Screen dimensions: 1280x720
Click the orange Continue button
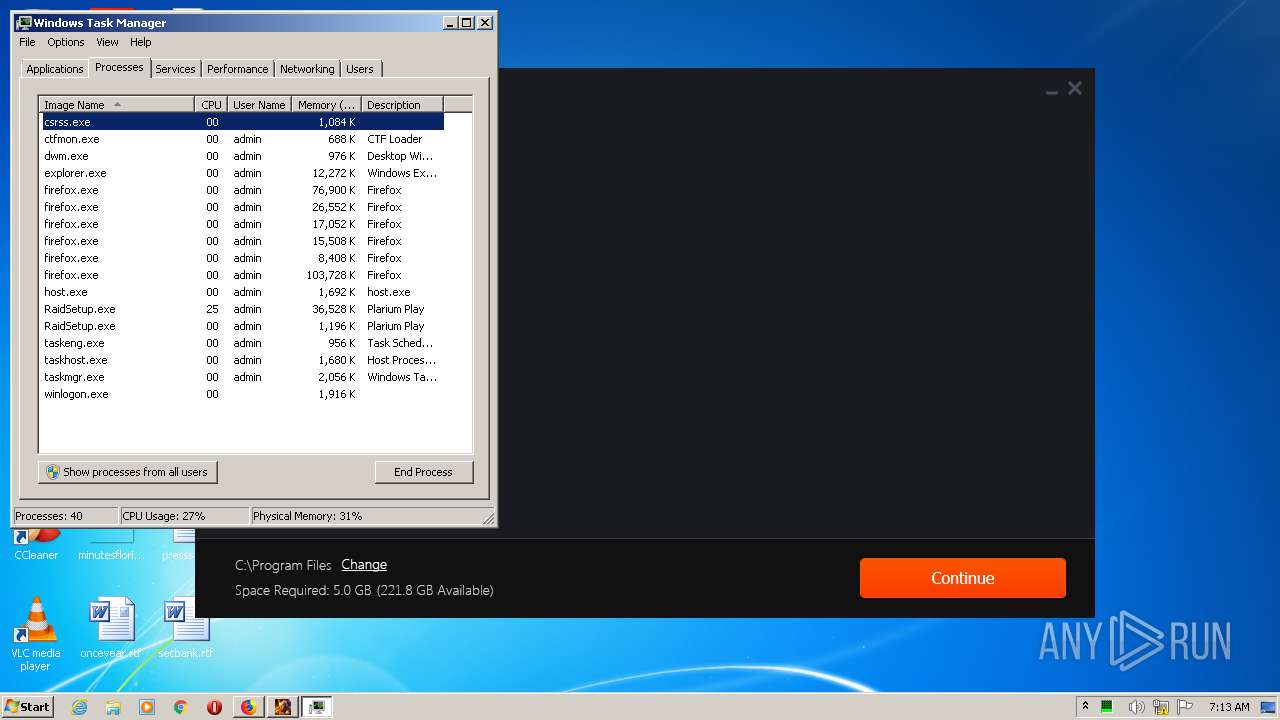[x=963, y=578]
